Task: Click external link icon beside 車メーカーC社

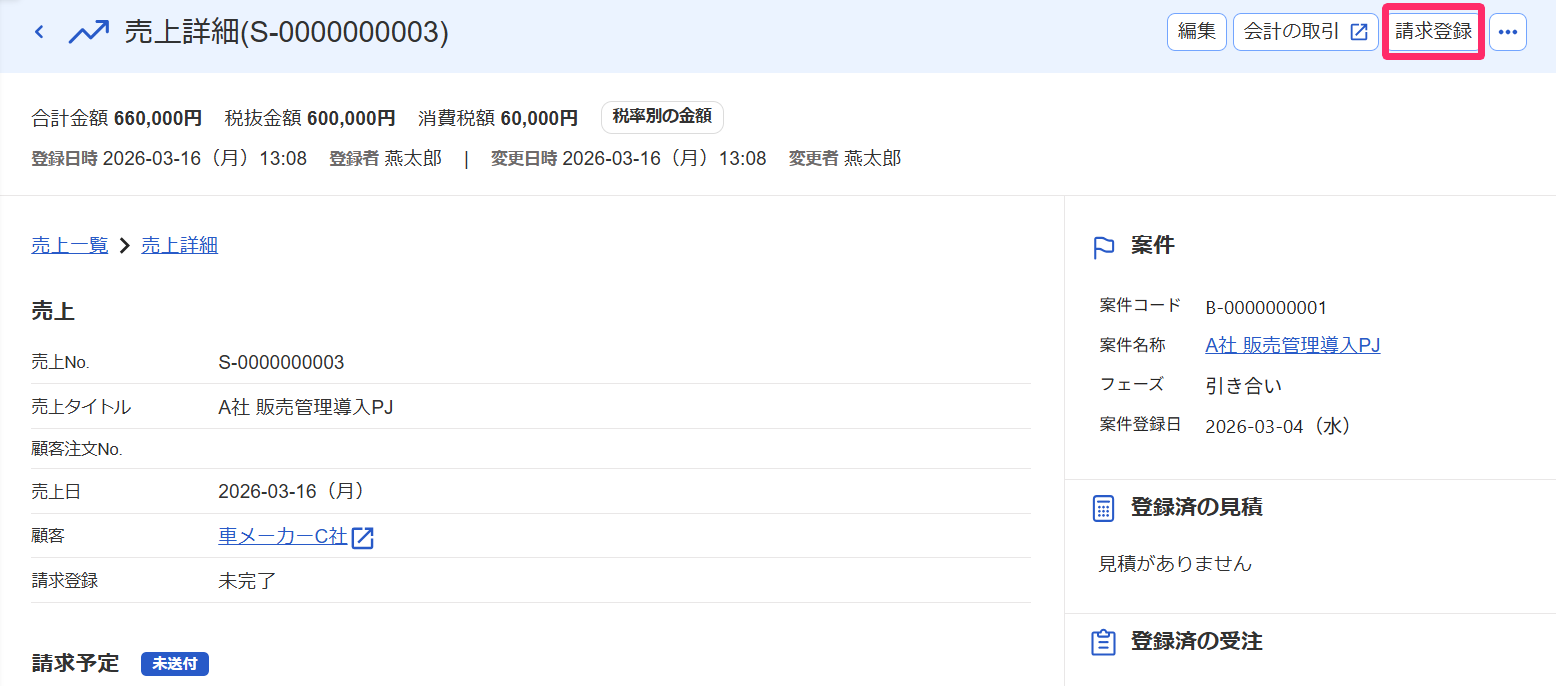Action: click(362, 538)
